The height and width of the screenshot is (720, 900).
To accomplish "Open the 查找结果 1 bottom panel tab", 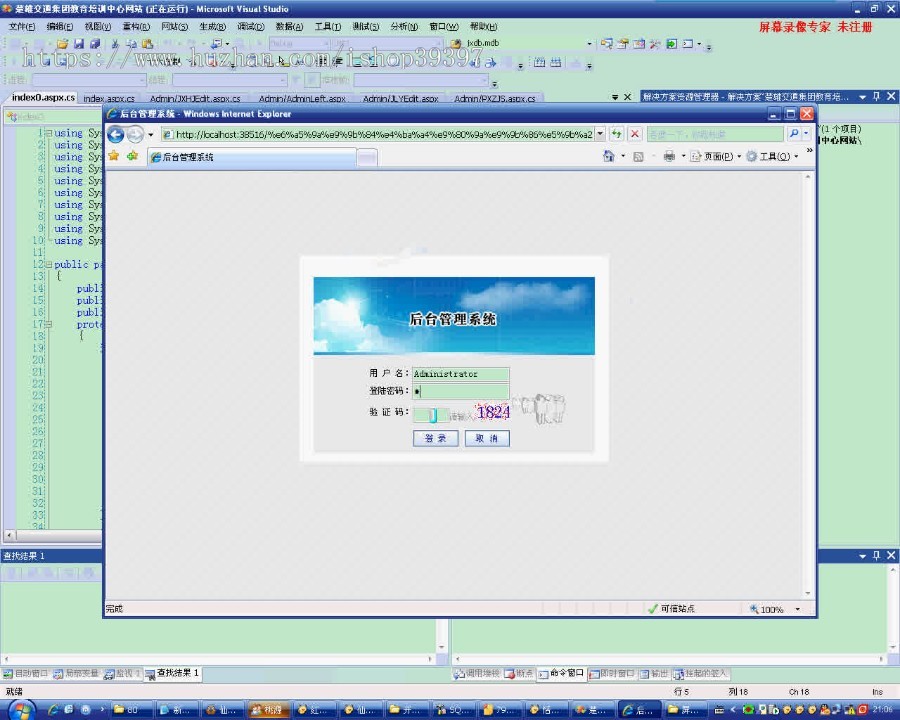I will 172,672.
